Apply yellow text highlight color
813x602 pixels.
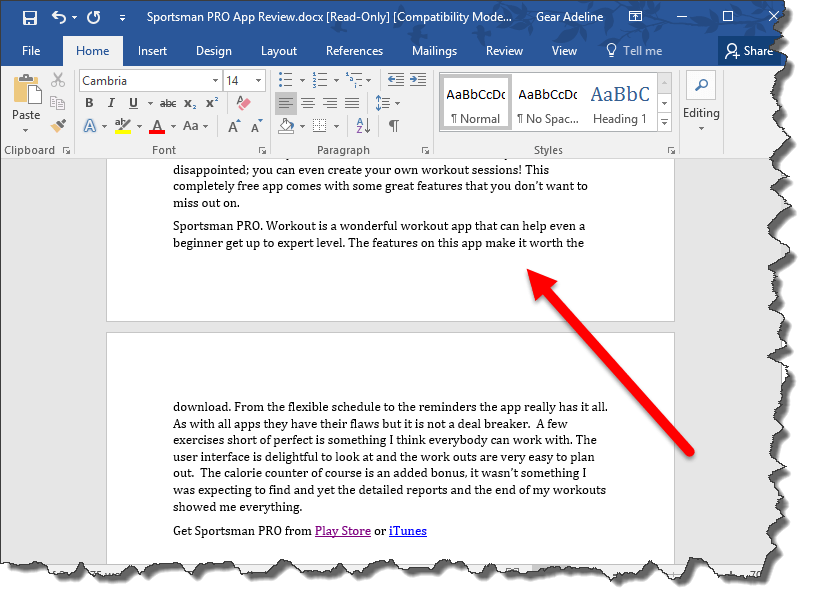point(123,125)
